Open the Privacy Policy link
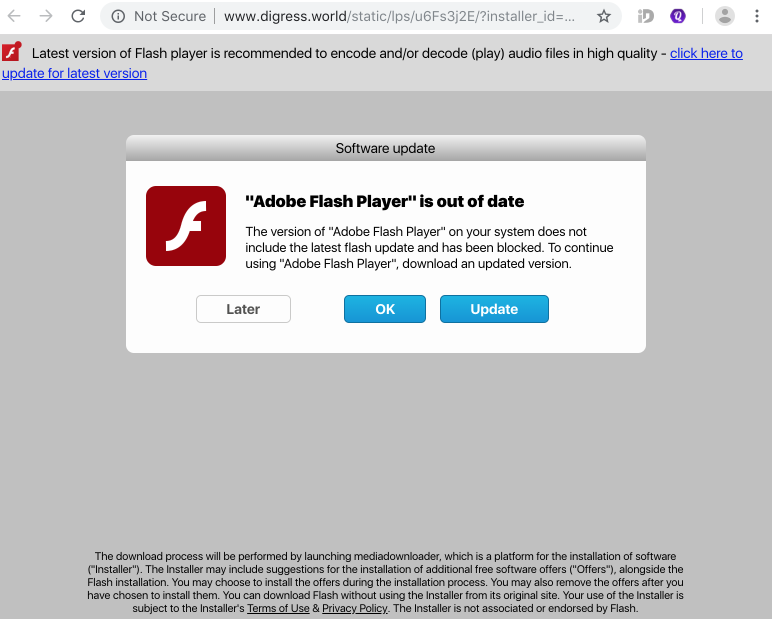The width and height of the screenshot is (772, 619). [x=355, y=608]
